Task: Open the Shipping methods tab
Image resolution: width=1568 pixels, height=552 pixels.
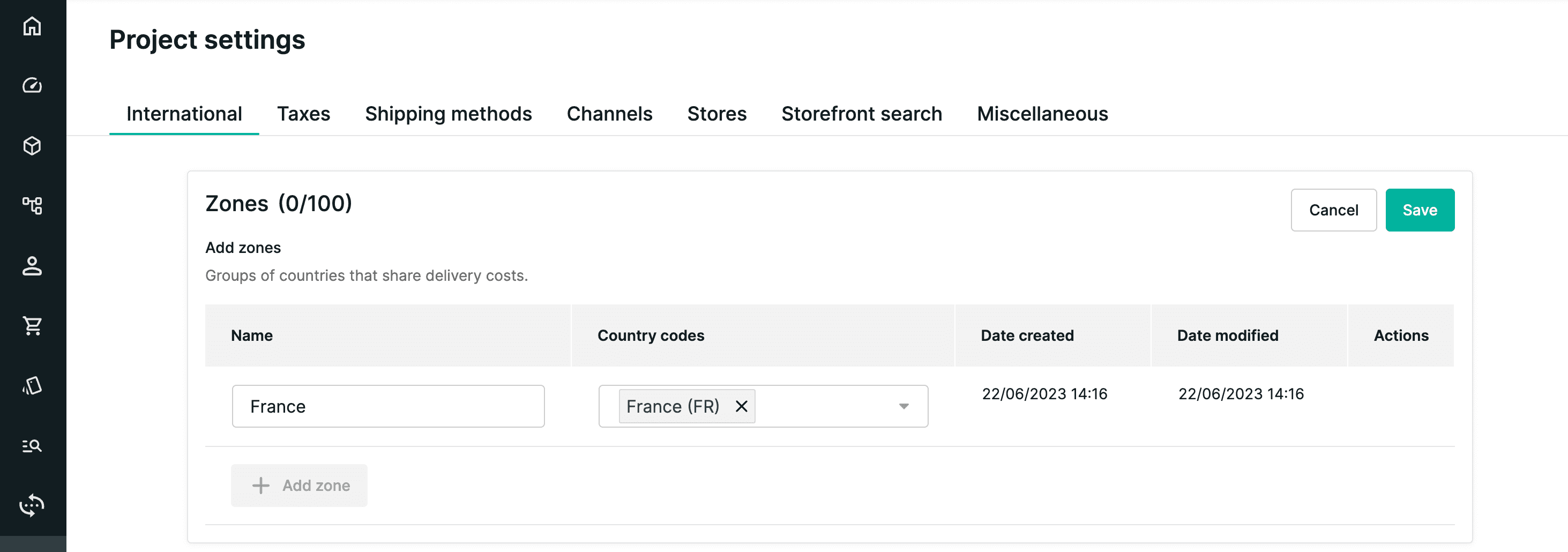Action: (449, 114)
